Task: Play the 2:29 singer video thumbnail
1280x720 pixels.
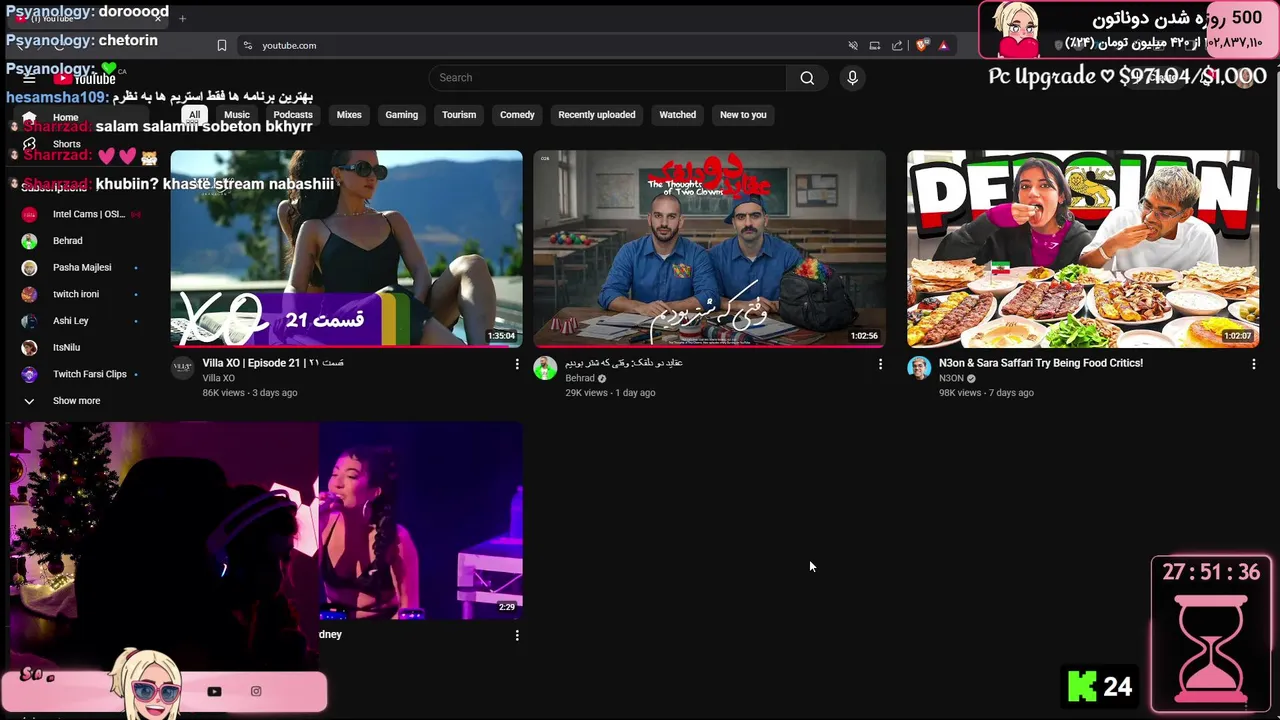Action: click(x=421, y=520)
